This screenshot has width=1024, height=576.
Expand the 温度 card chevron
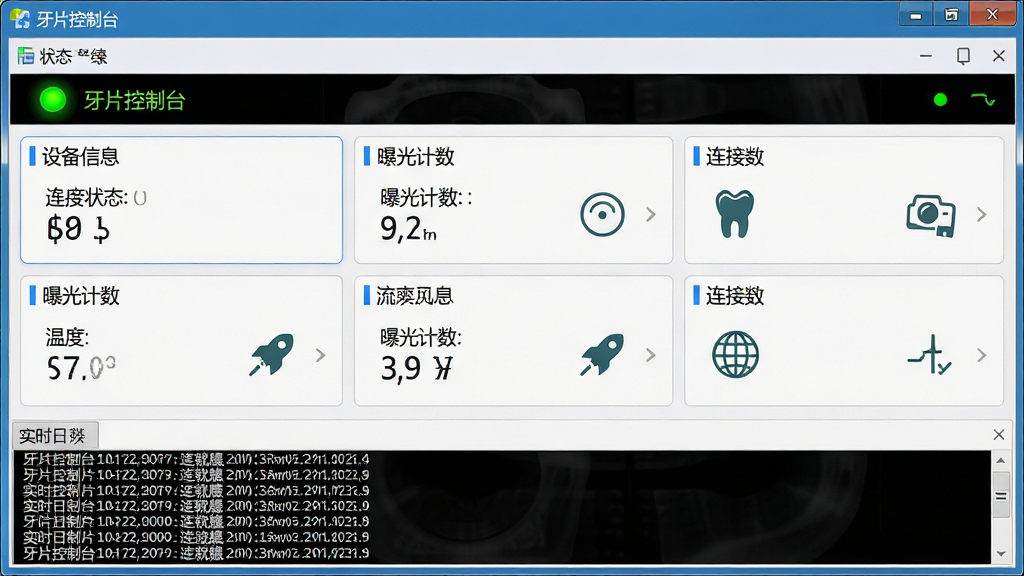(320, 355)
